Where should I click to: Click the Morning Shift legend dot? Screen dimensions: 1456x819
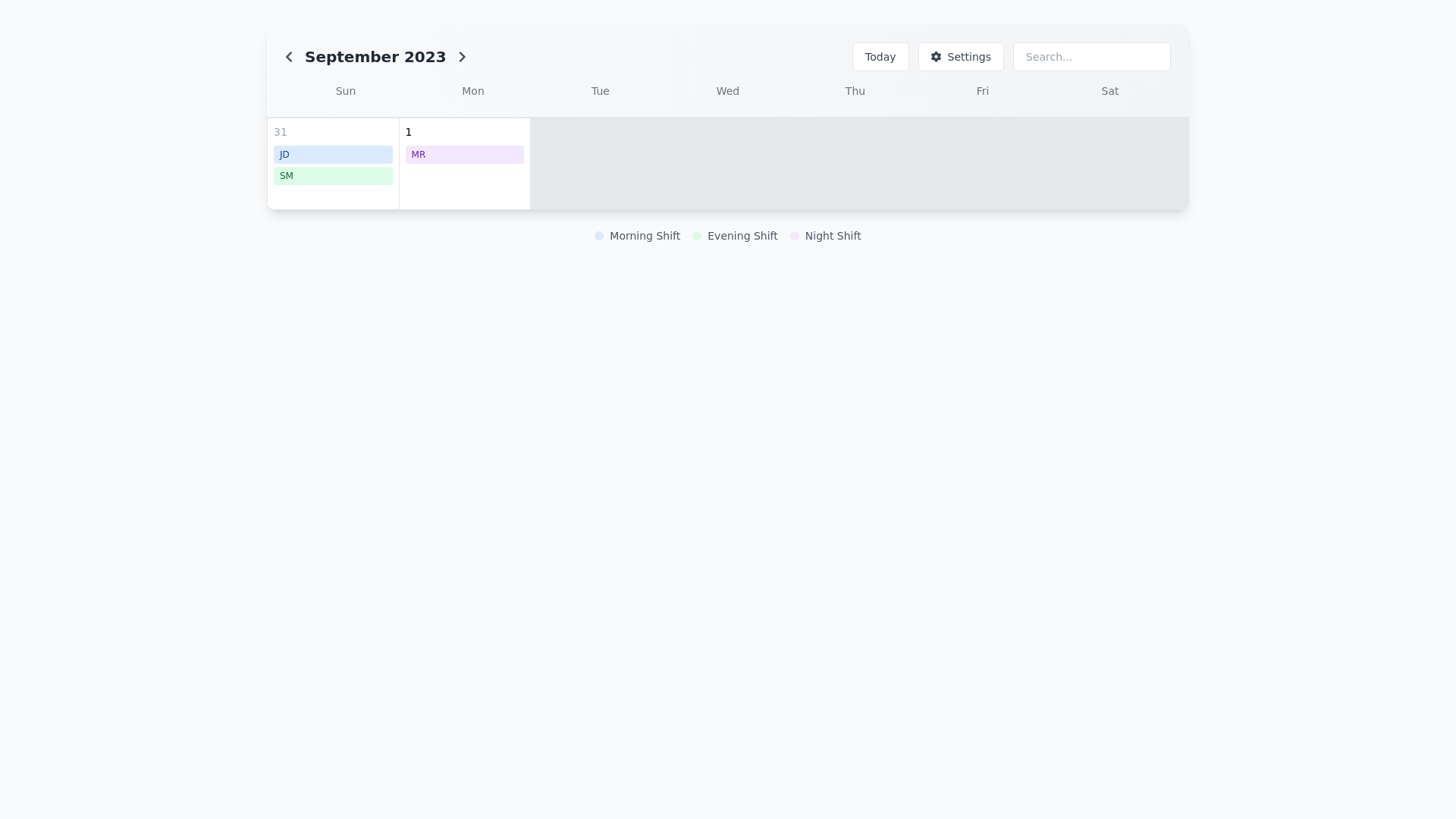point(599,236)
